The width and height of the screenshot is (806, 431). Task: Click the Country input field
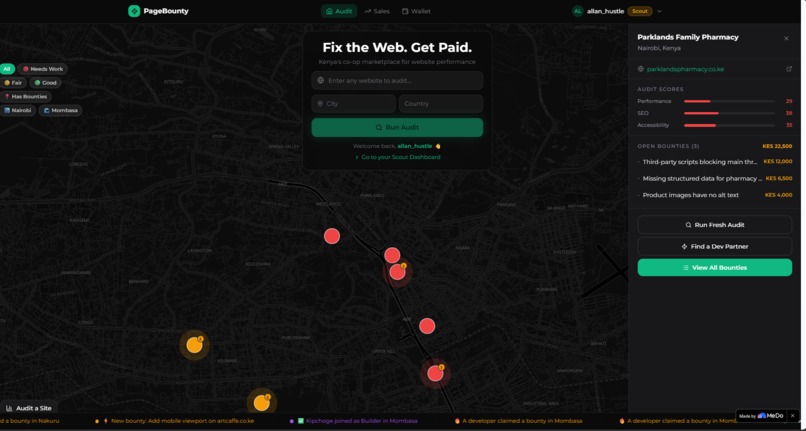(441, 103)
